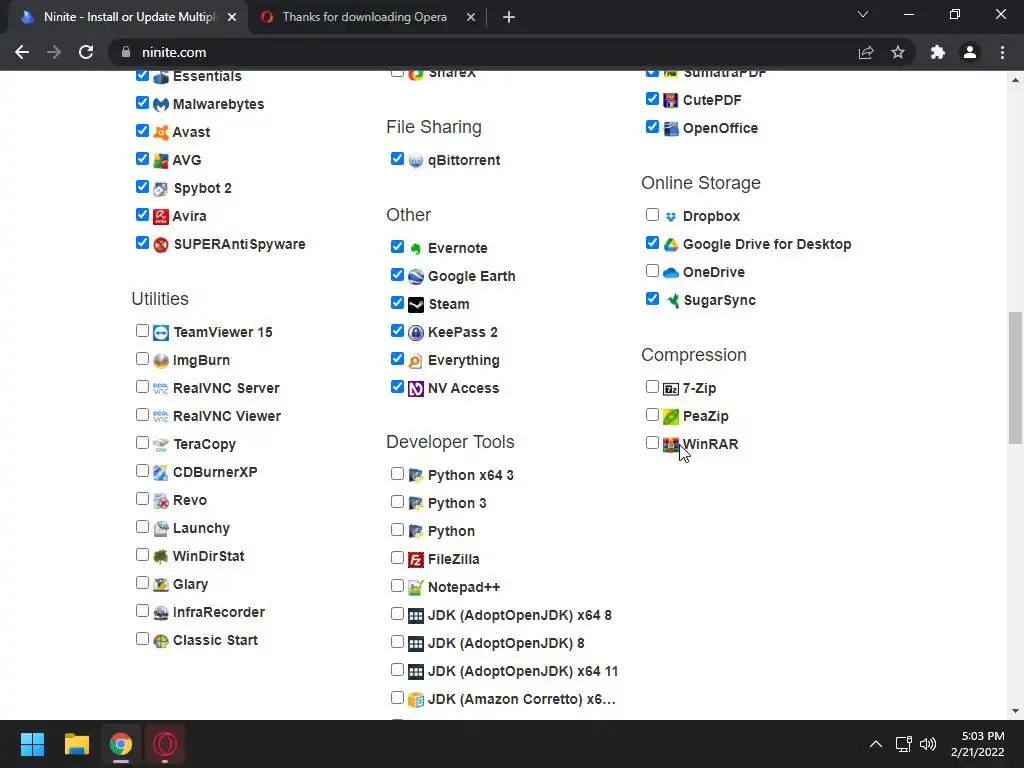Click the RealVNC Server label
Image resolution: width=1024 pixels, height=768 pixels.
pyautogui.click(x=226, y=388)
